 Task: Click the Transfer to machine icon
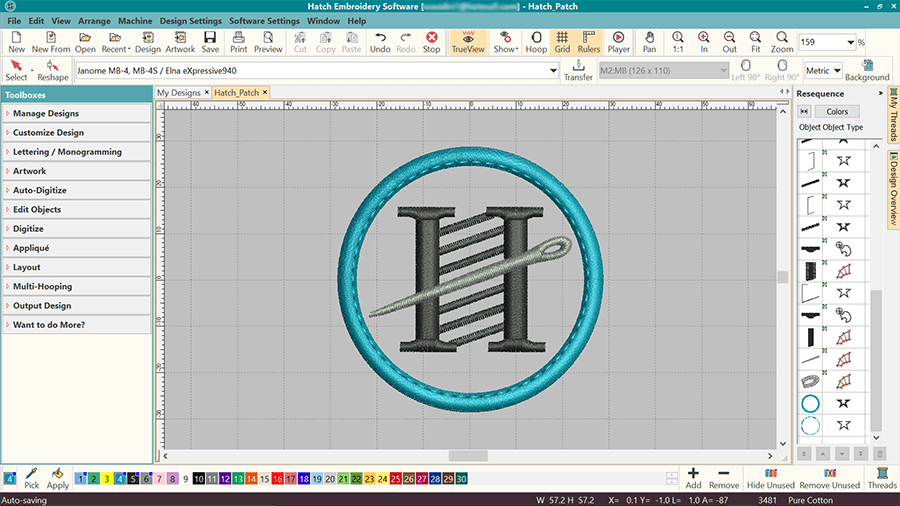(578, 70)
